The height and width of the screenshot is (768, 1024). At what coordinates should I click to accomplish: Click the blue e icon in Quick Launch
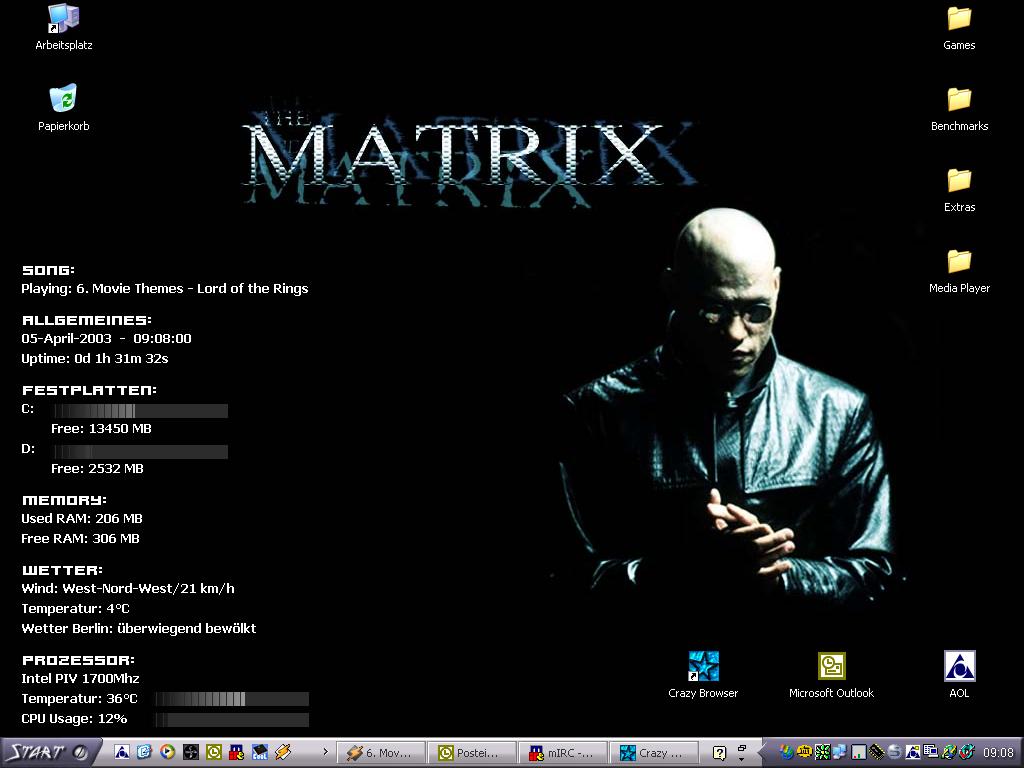pyautogui.click(x=144, y=752)
